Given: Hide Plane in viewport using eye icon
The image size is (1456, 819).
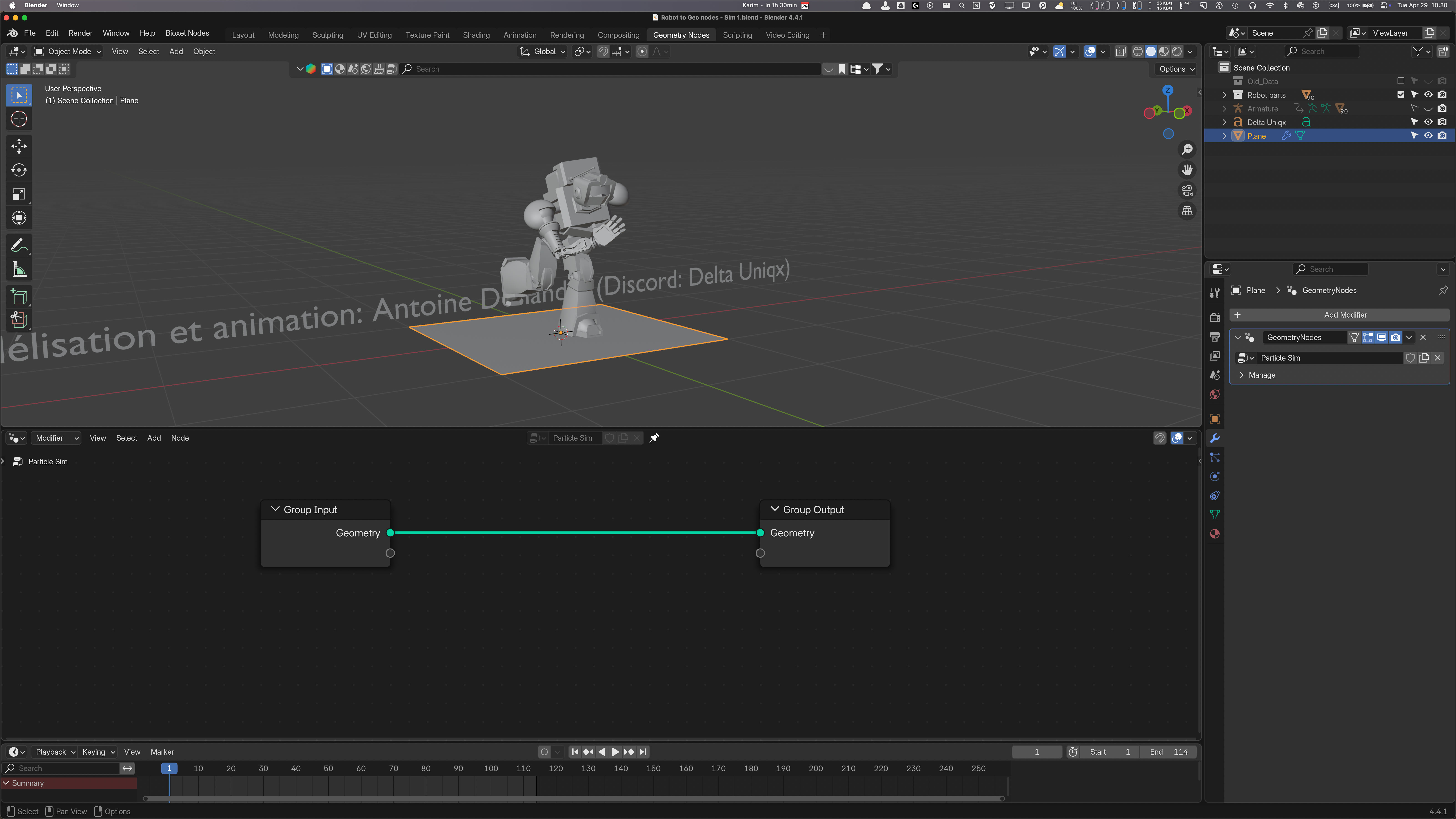Looking at the screenshot, I should pyautogui.click(x=1428, y=136).
